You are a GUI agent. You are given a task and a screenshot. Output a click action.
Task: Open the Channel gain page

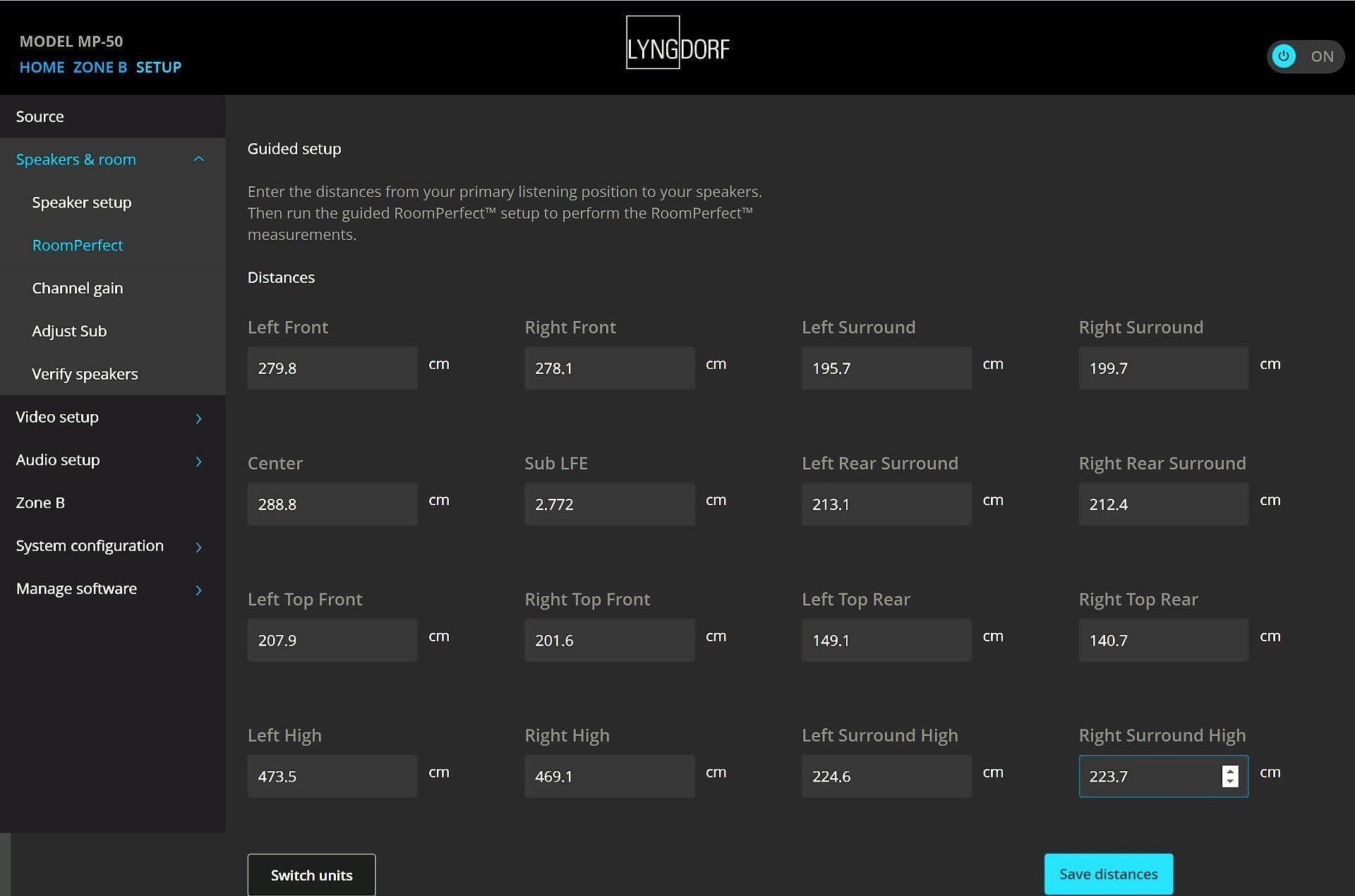coord(78,289)
